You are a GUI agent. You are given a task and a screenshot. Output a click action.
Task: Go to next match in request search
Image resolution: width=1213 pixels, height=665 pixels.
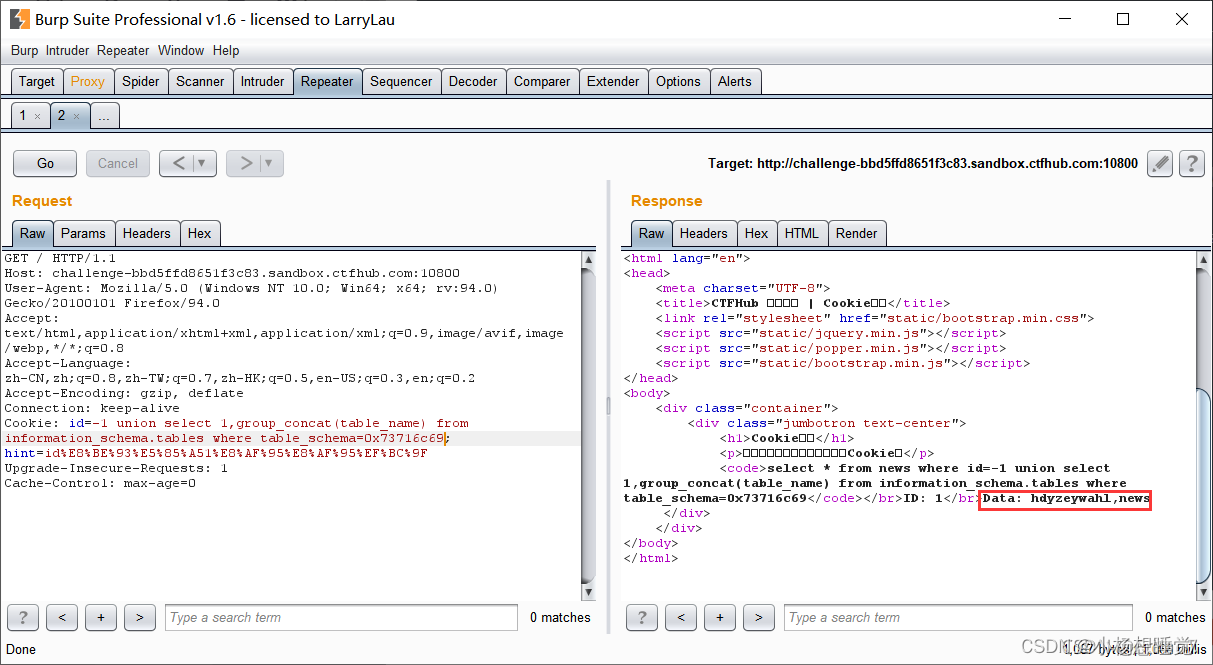(139, 617)
